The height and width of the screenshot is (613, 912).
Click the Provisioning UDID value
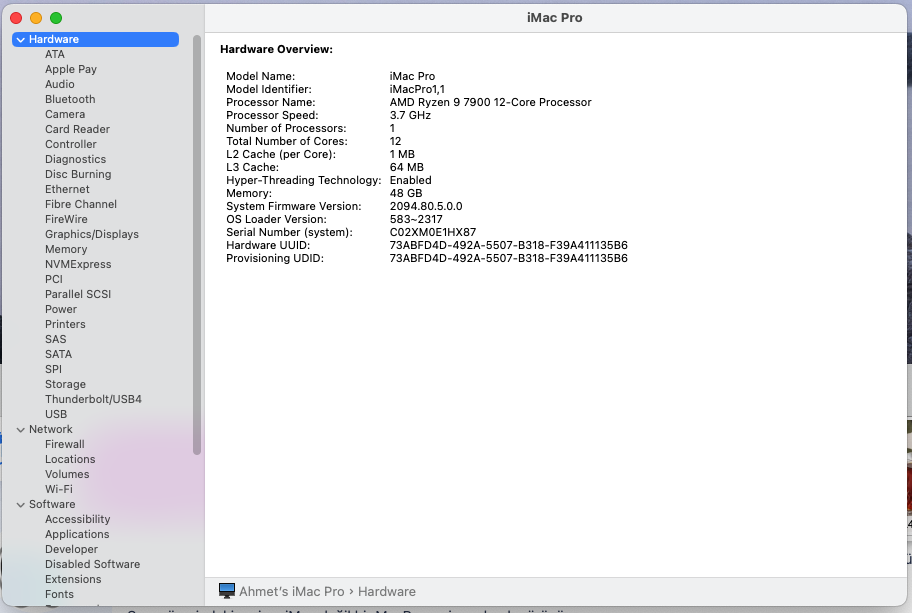(x=508, y=258)
